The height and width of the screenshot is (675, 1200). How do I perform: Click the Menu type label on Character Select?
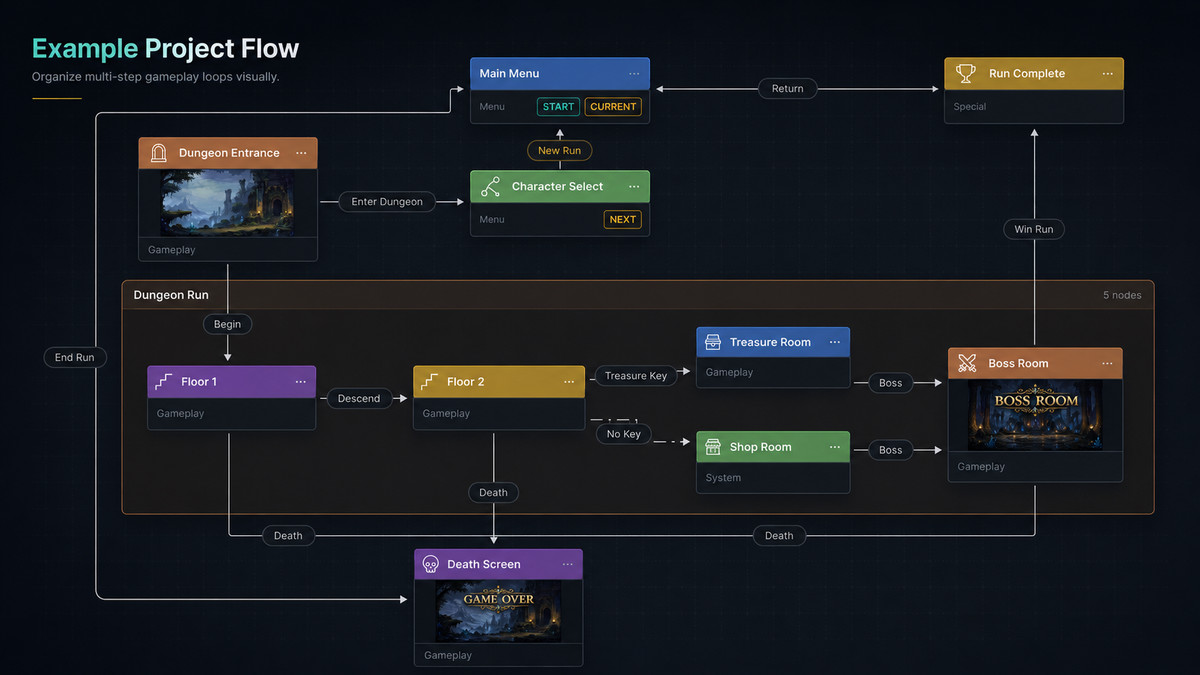(492, 219)
